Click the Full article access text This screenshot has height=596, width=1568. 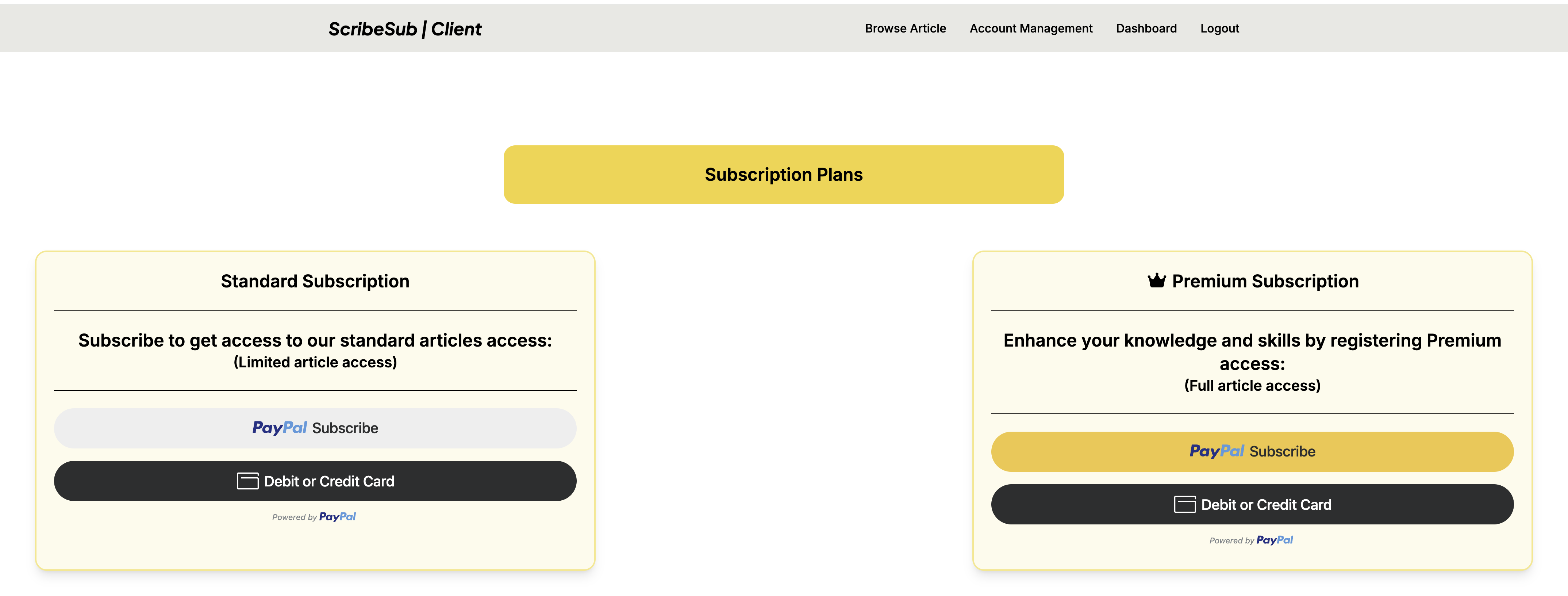coord(1252,385)
